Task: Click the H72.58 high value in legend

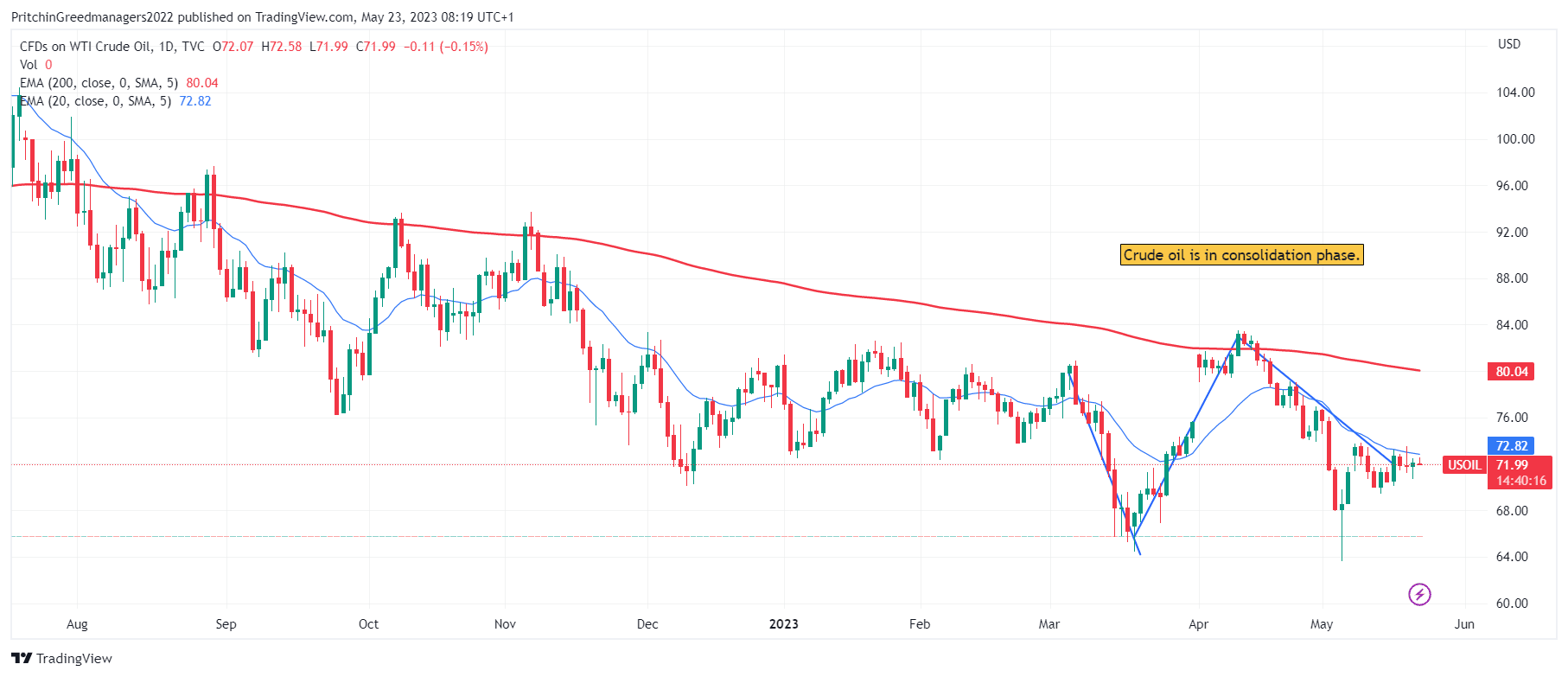Action: point(282,47)
